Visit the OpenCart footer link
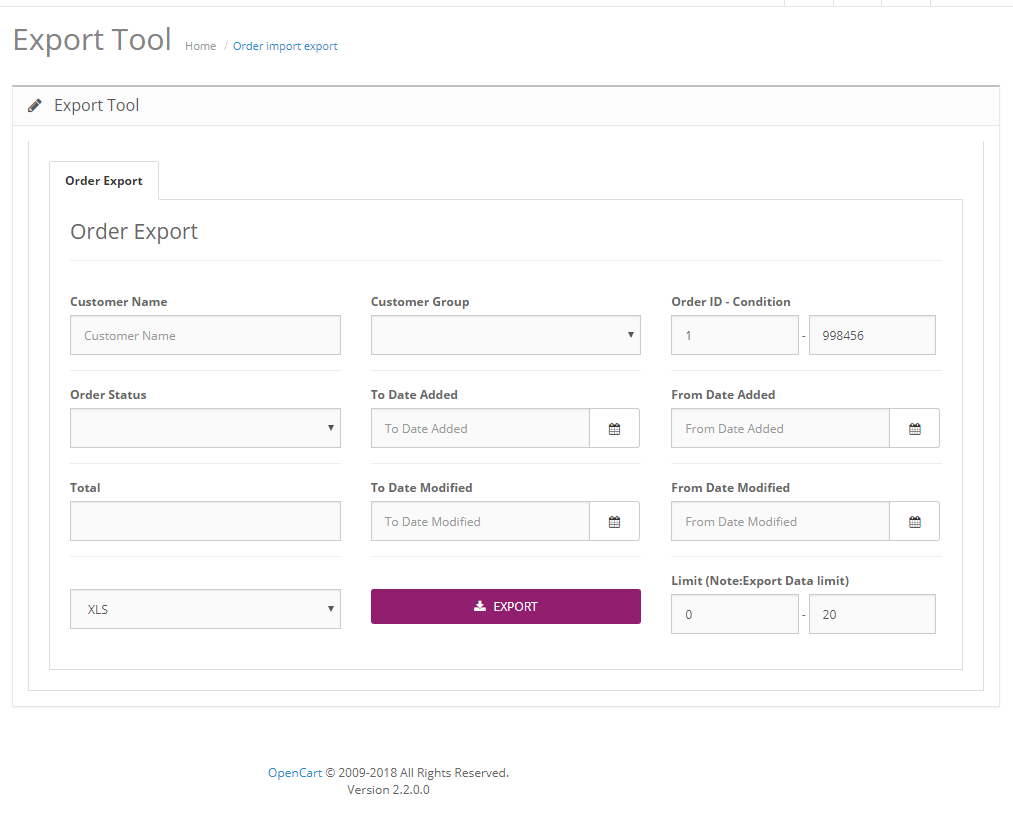 (295, 773)
